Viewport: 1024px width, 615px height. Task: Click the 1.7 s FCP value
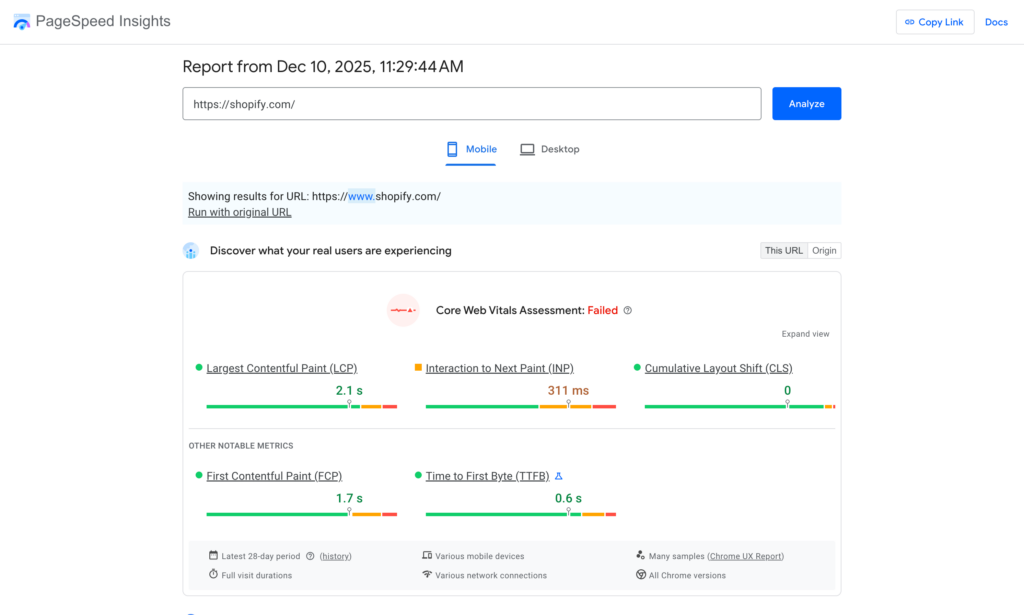pos(349,498)
